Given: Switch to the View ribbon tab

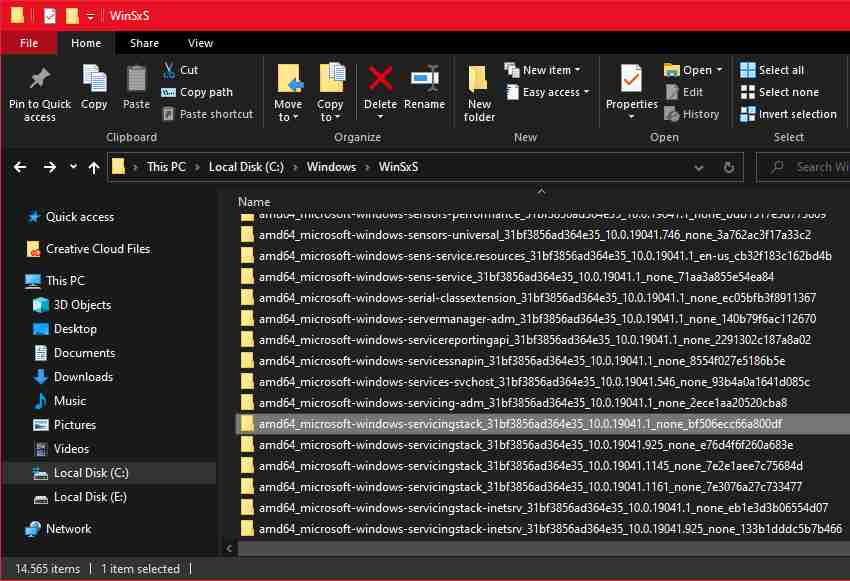Looking at the screenshot, I should coord(200,43).
